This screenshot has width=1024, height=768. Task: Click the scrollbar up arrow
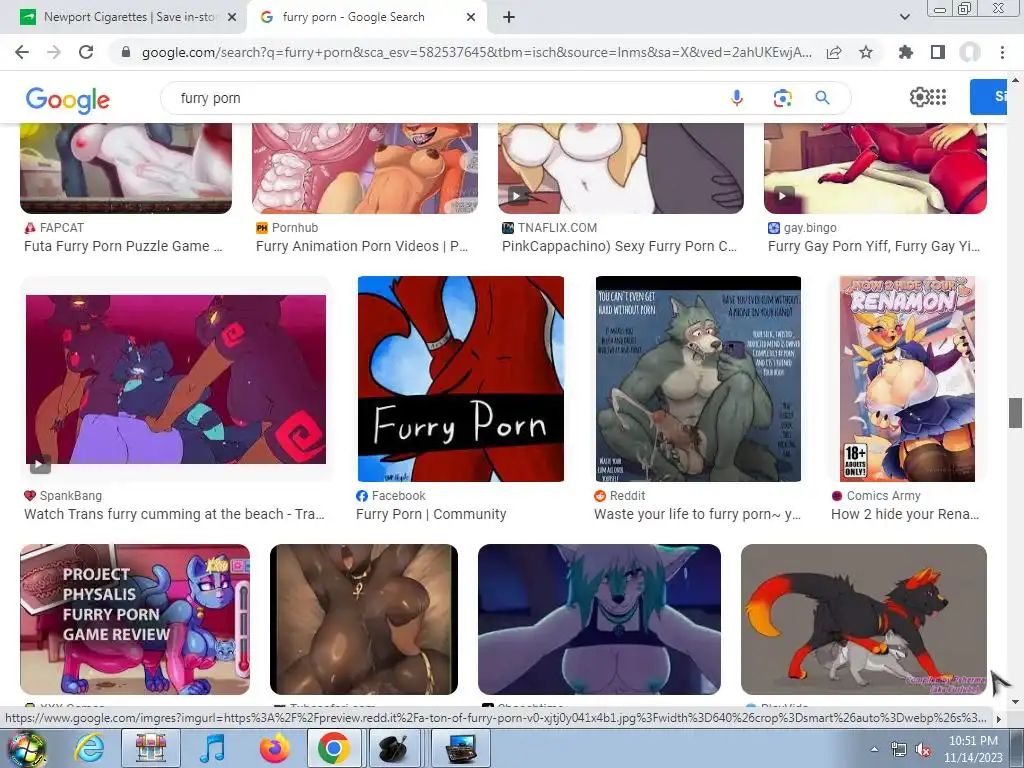point(1015,80)
